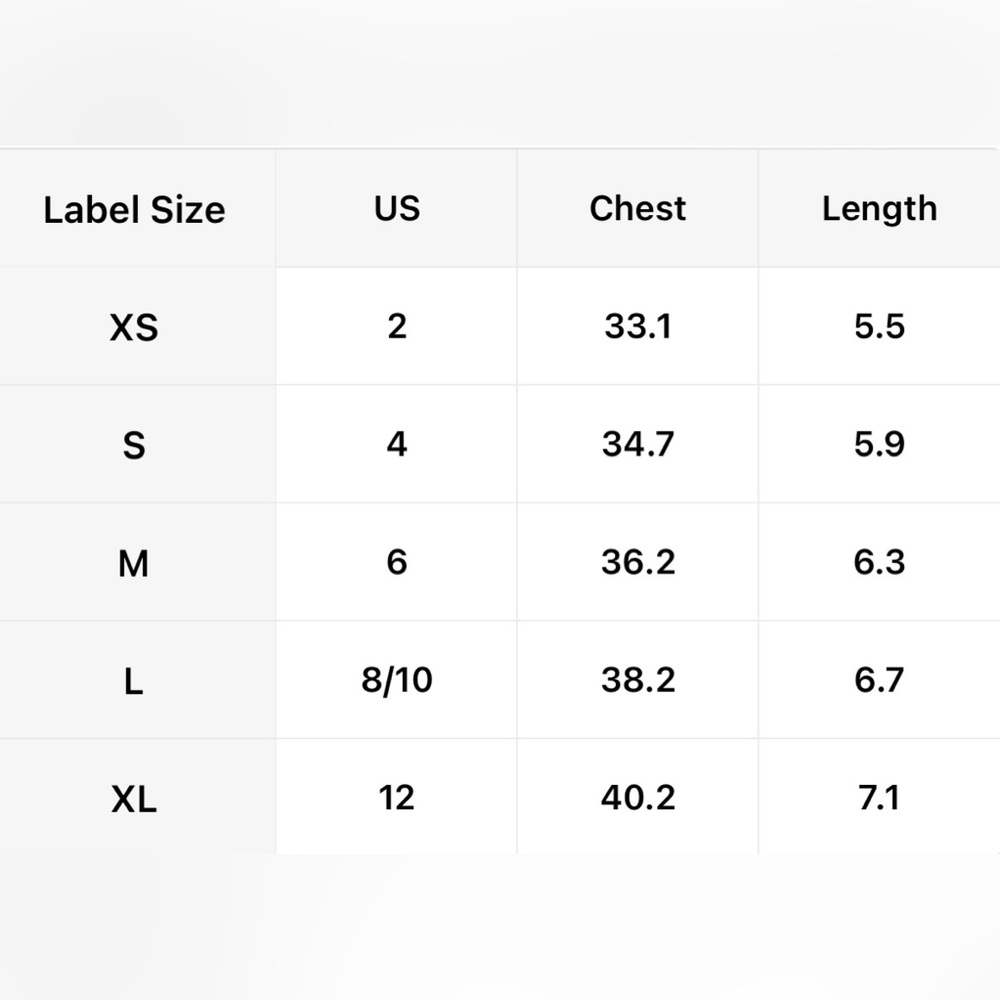Select the Chest column header

(638, 209)
